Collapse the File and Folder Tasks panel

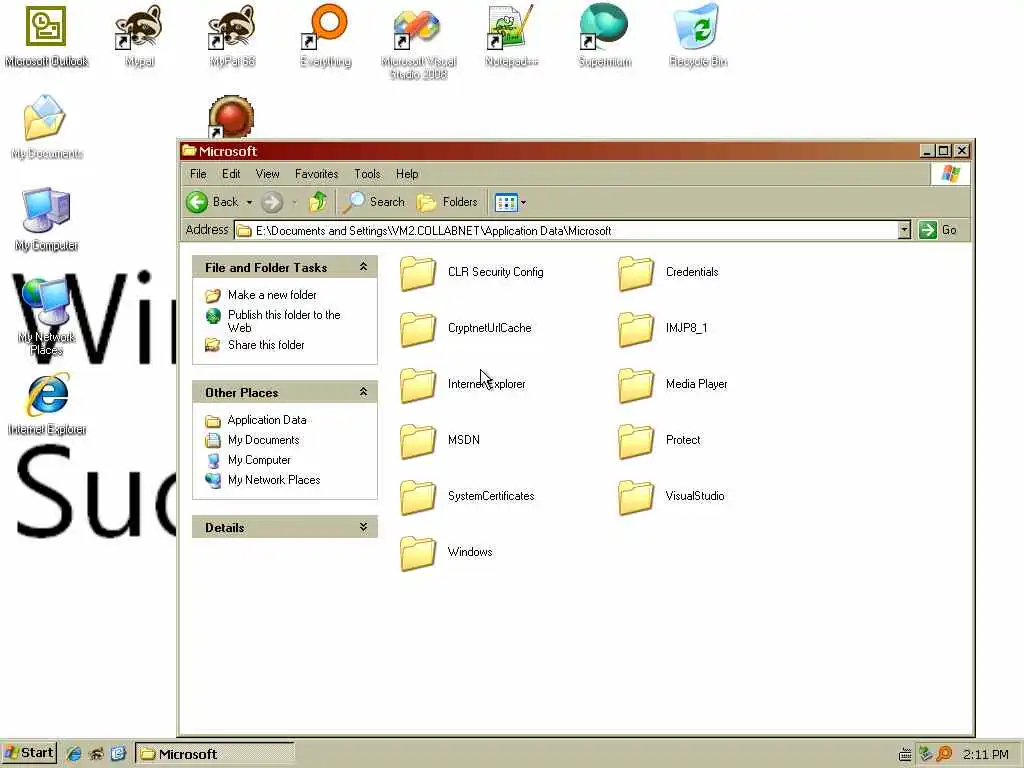[363, 267]
